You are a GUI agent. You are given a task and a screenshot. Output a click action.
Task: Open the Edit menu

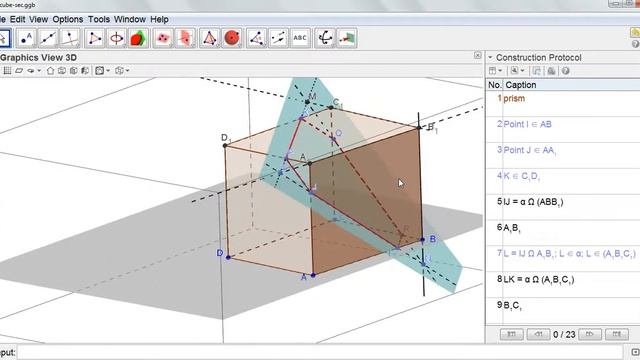click(x=18, y=19)
